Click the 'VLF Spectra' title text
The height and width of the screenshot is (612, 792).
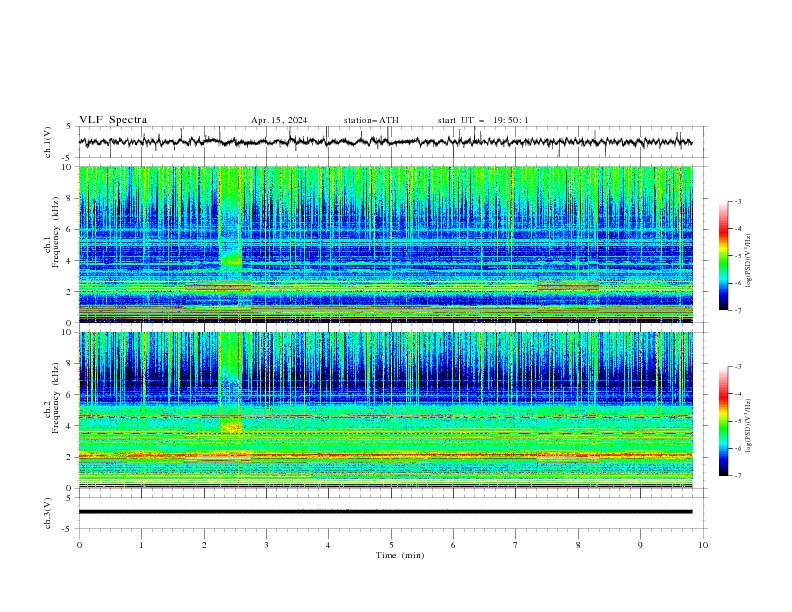click(113, 120)
